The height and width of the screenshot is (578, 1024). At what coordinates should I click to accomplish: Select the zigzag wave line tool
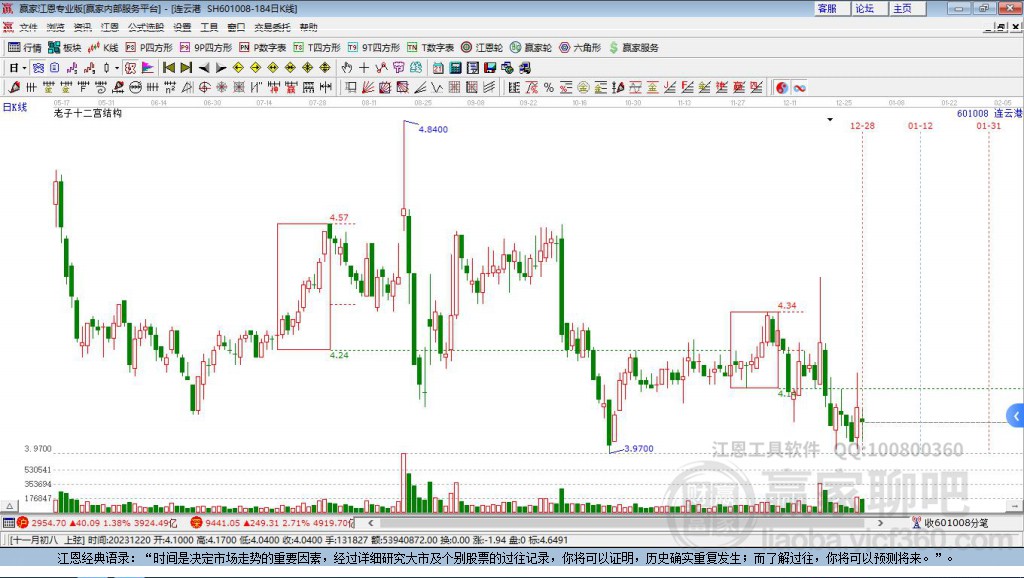(x=436, y=88)
